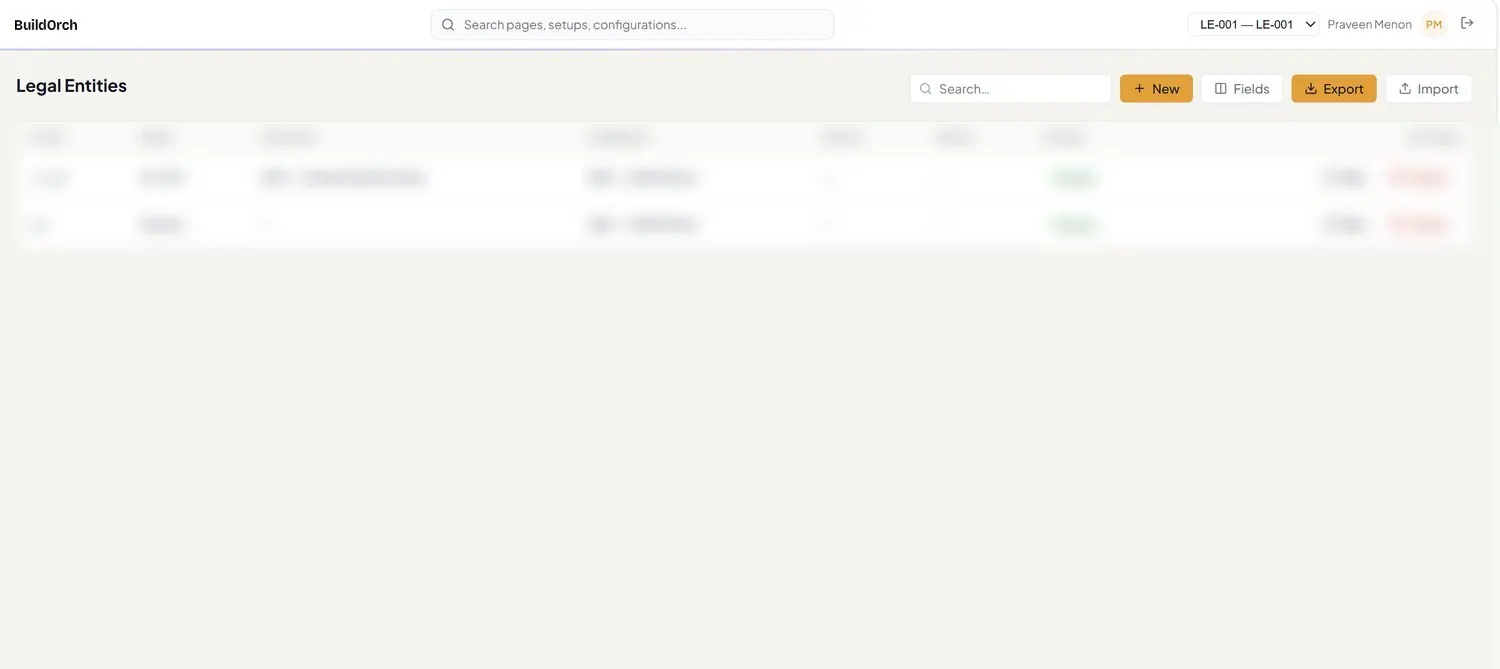Click the download icon on the Export button

(x=1311, y=88)
